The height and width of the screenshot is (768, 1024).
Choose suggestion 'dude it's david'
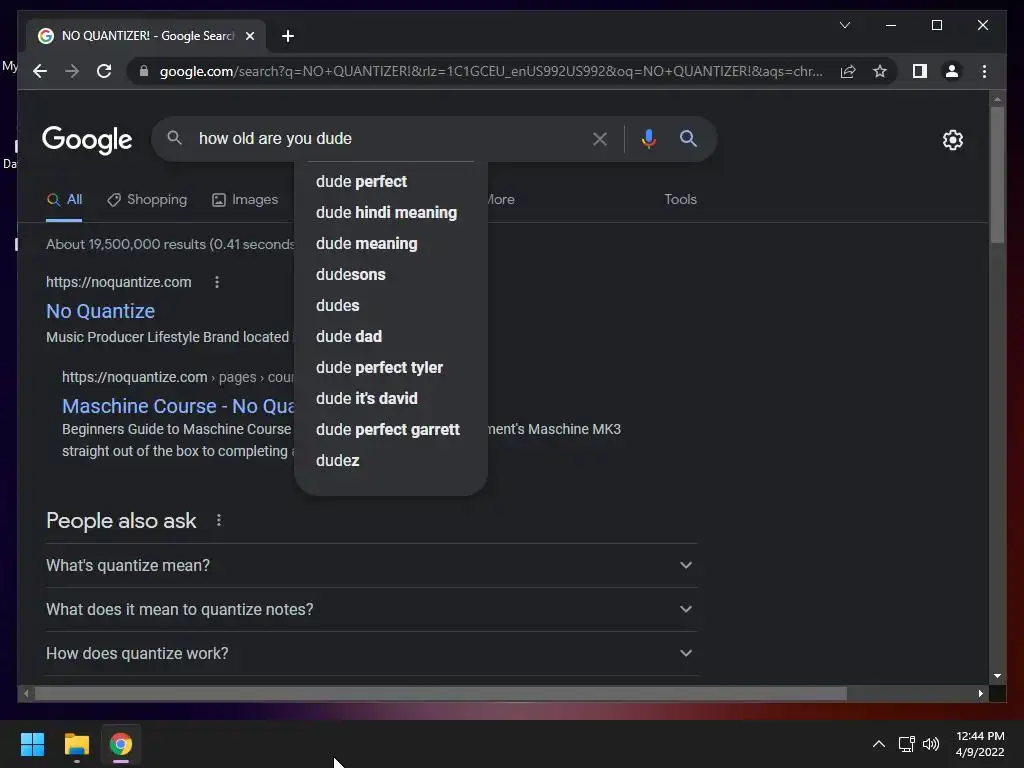366,398
